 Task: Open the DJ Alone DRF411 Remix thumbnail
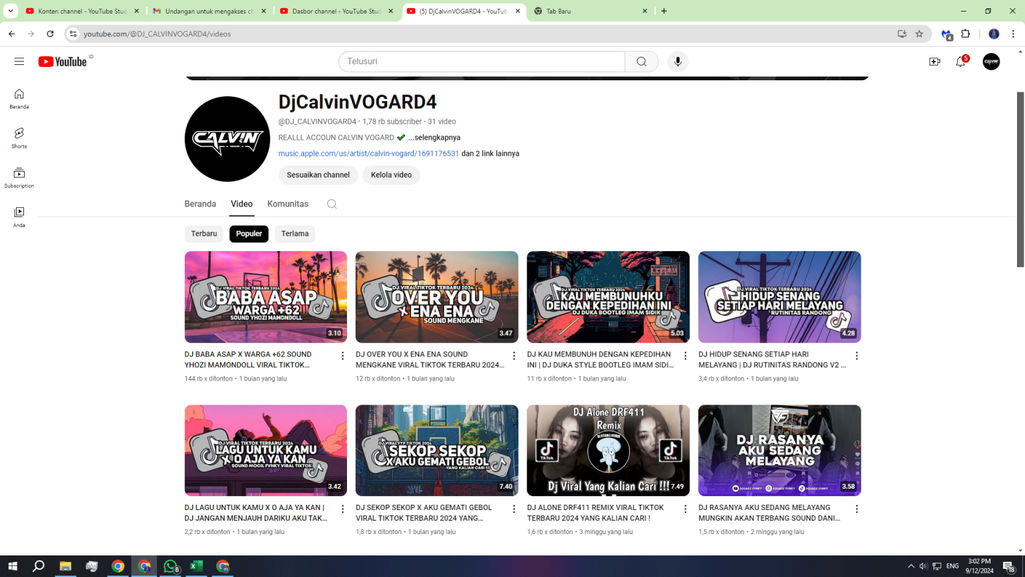608,450
